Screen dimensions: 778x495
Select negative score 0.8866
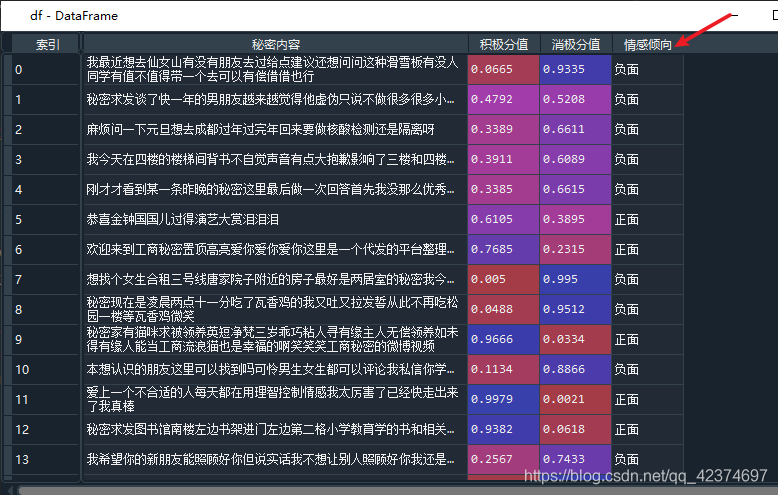576,370
